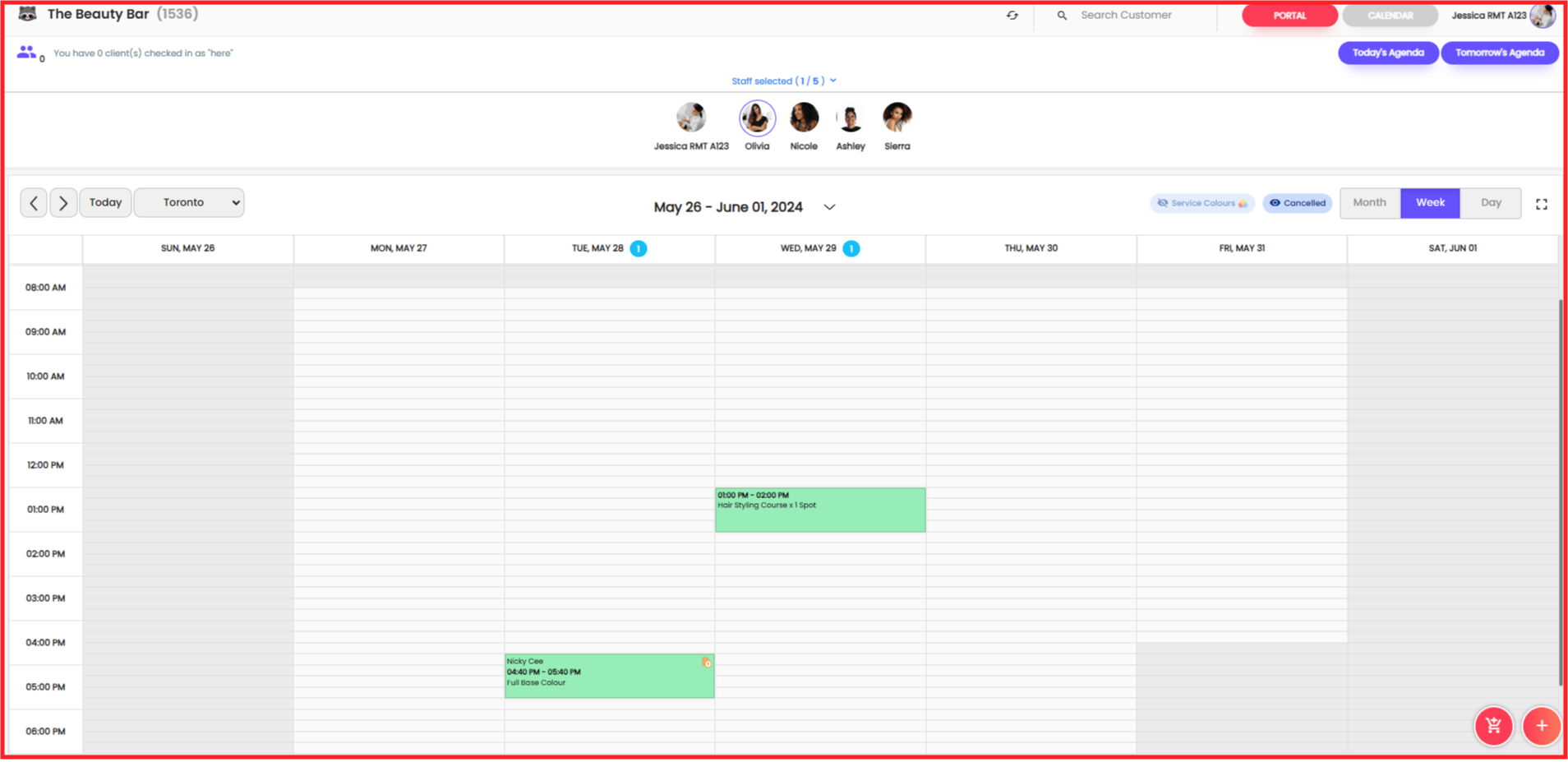Click the 'May 26 - June 01, 2024' title

point(728,207)
